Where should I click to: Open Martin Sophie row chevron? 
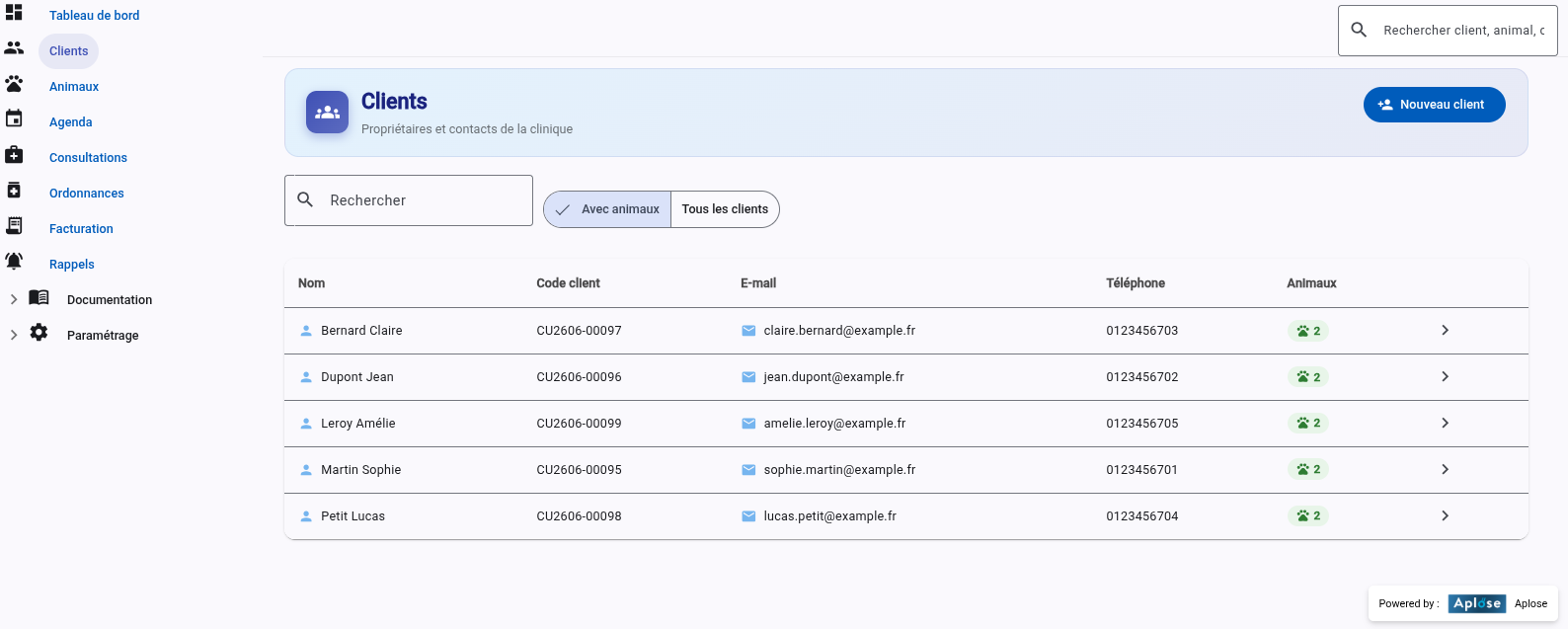pos(1445,469)
